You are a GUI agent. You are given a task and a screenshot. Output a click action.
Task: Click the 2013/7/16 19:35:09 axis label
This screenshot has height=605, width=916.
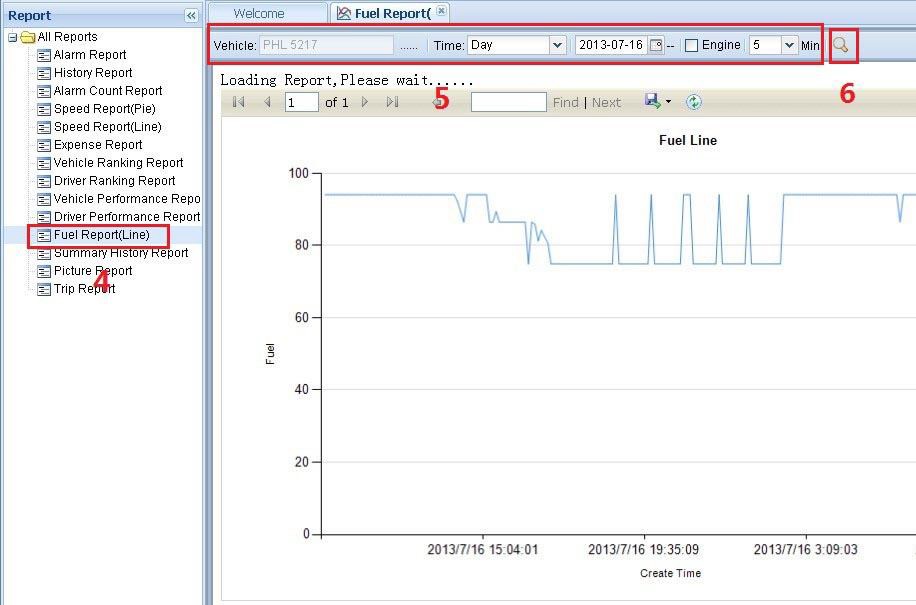point(643,550)
